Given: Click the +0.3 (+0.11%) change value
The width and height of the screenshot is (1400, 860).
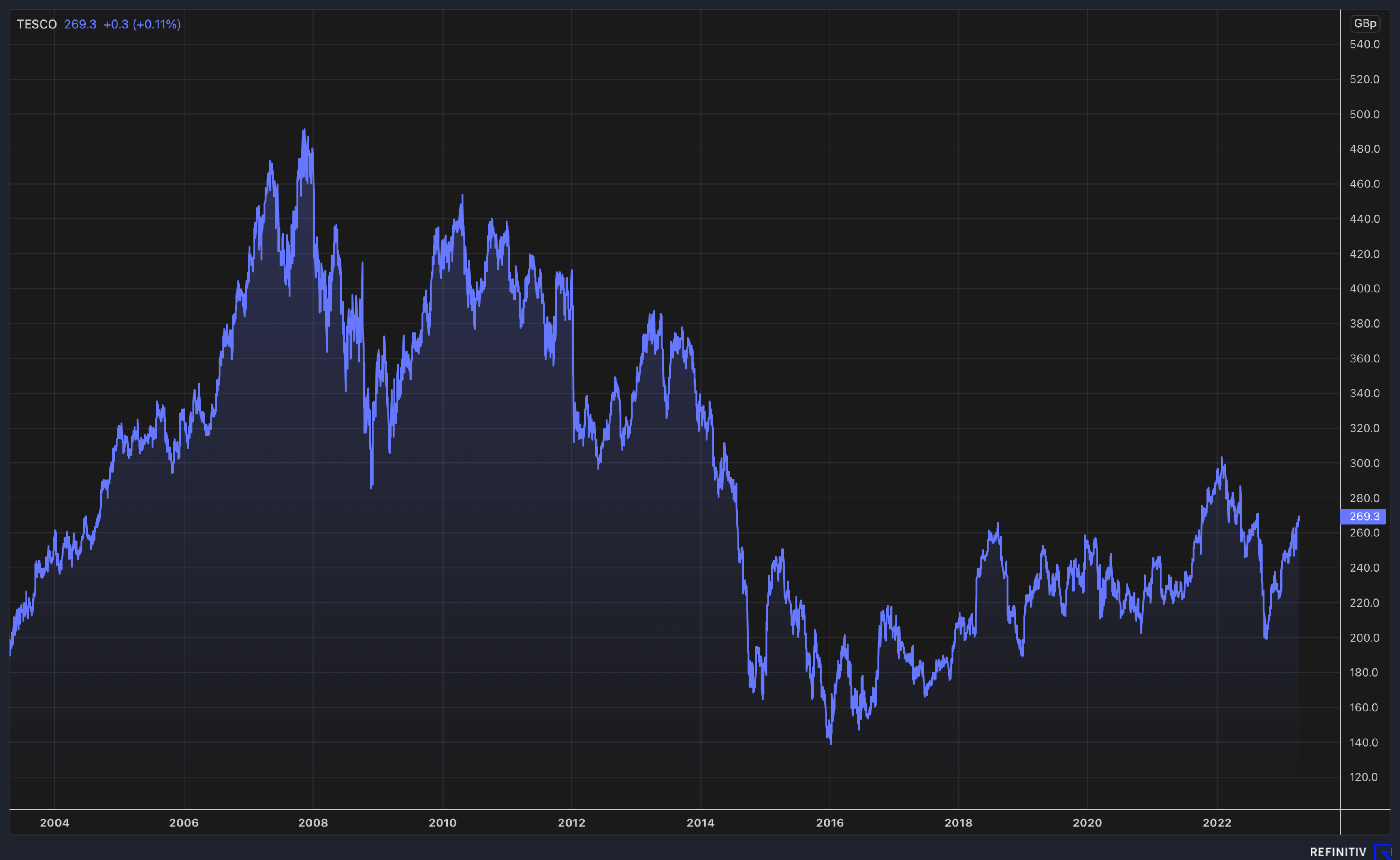Looking at the screenshot, I should [142, 24].
